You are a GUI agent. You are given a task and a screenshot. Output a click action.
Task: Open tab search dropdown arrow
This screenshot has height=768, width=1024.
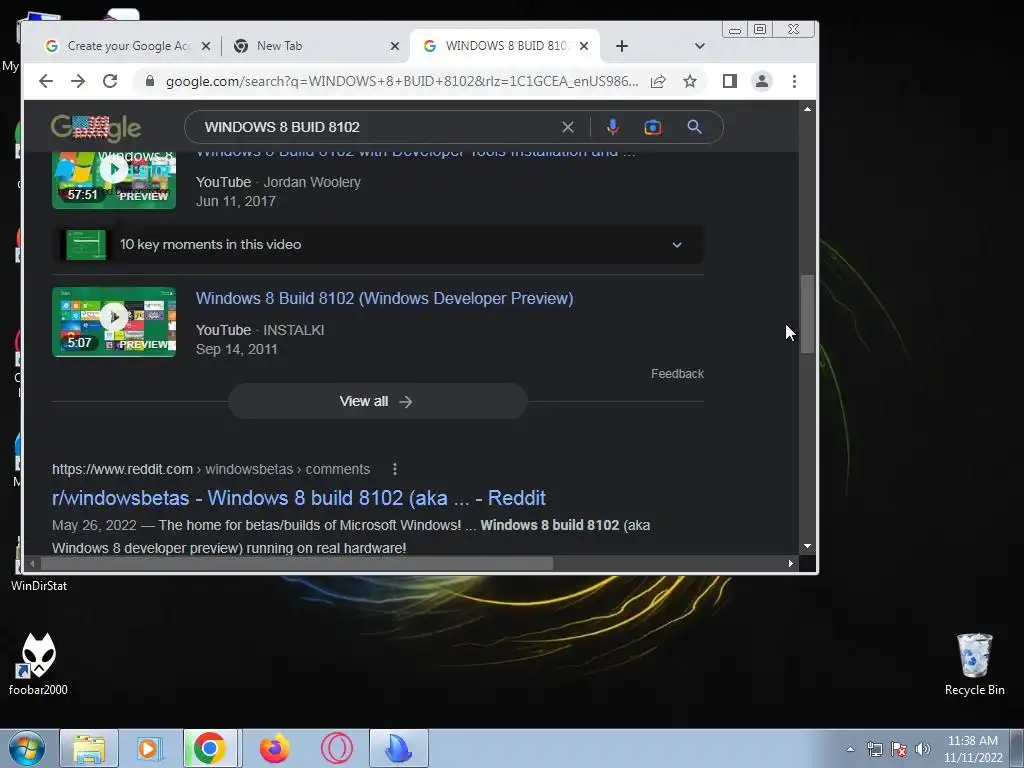[x=699, y=46]
